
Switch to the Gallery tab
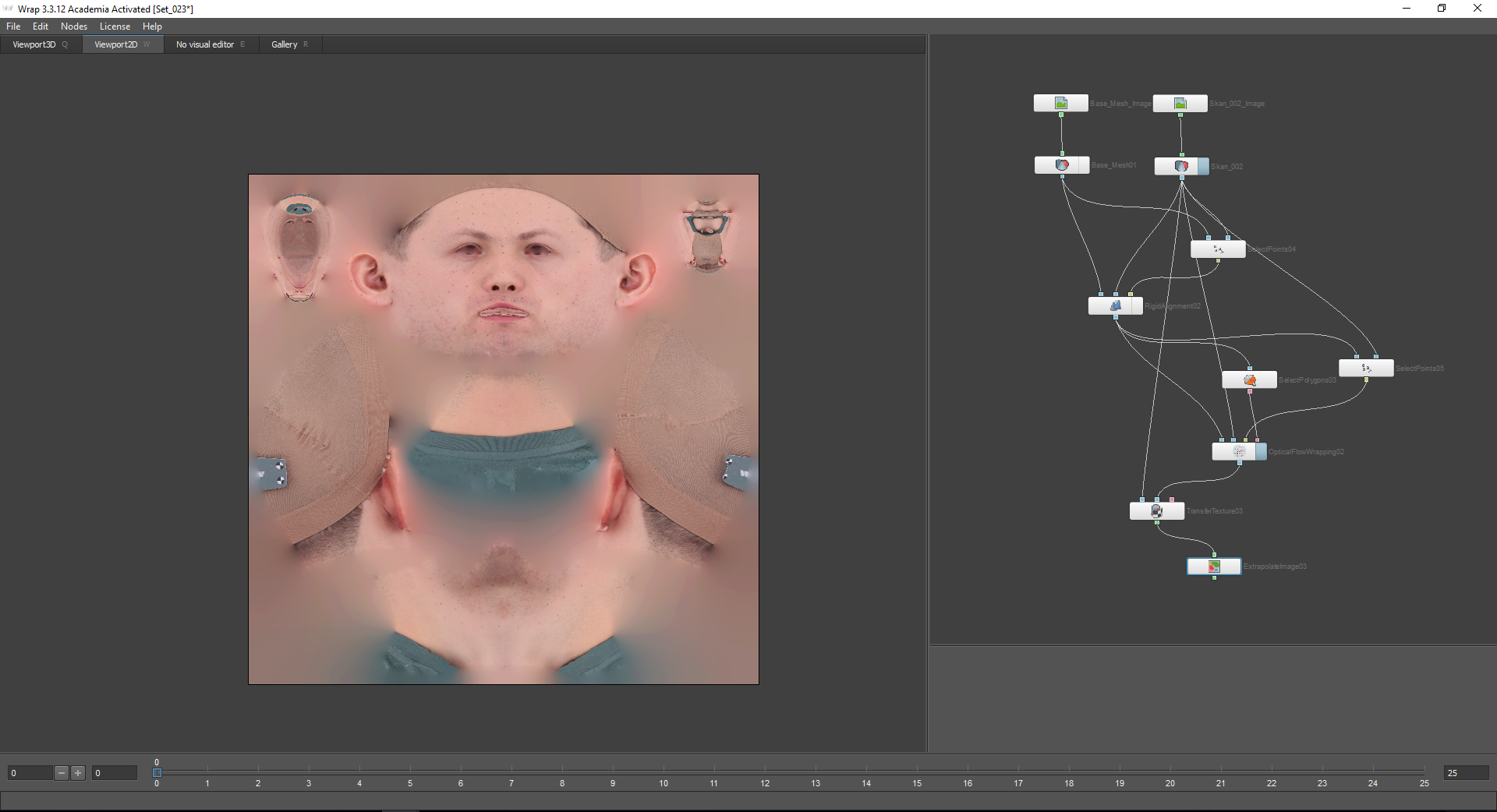point(290,44)
